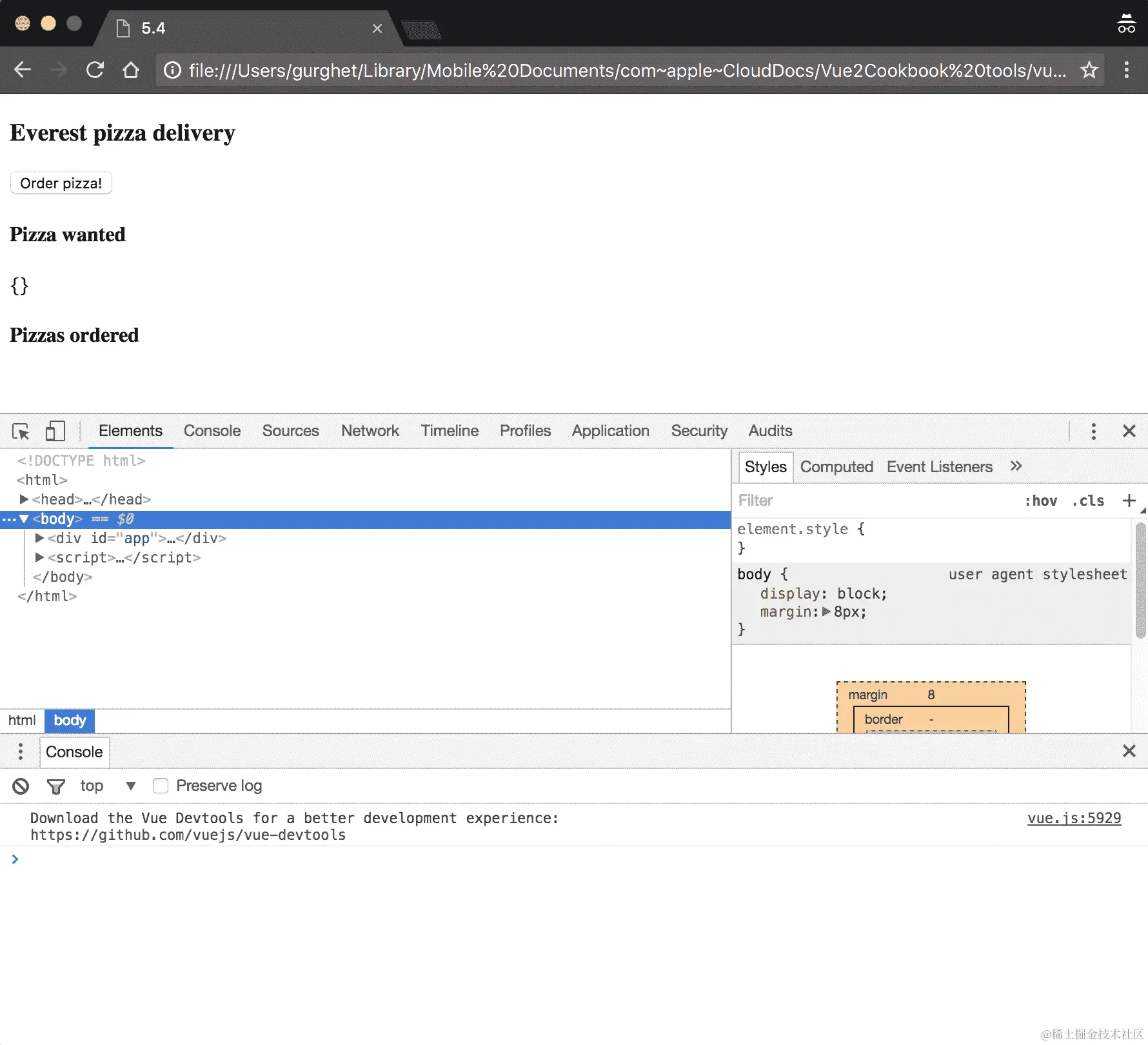Image resolution: width=1148 pixels, height=1045 pixels.
Task: Open the Sources tab
Action: pyautogui.click(x=291, y=431)
